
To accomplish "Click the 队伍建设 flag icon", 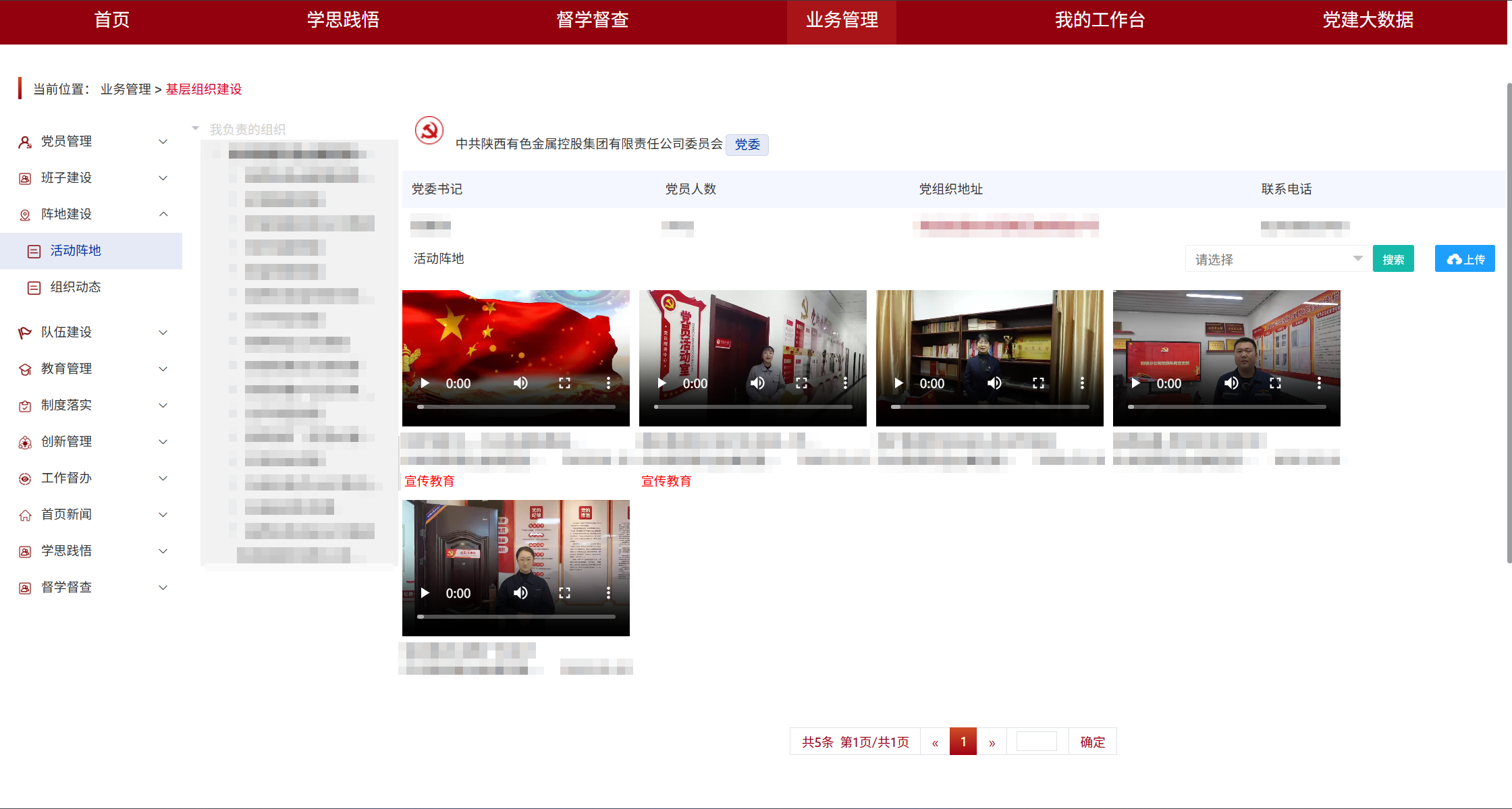I will [x=25, y=333].
